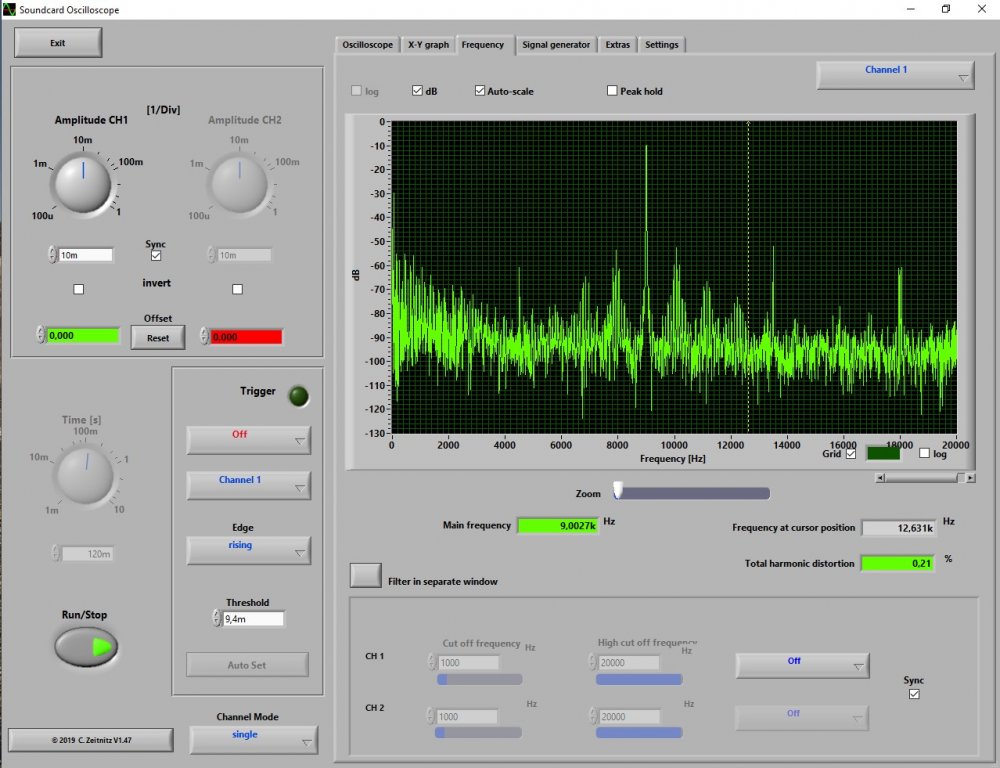The width and height of the screenshot is (1000, 768).
Task: Toggle the CH1 invert checkbox
Action: click(x=78, y=289)
